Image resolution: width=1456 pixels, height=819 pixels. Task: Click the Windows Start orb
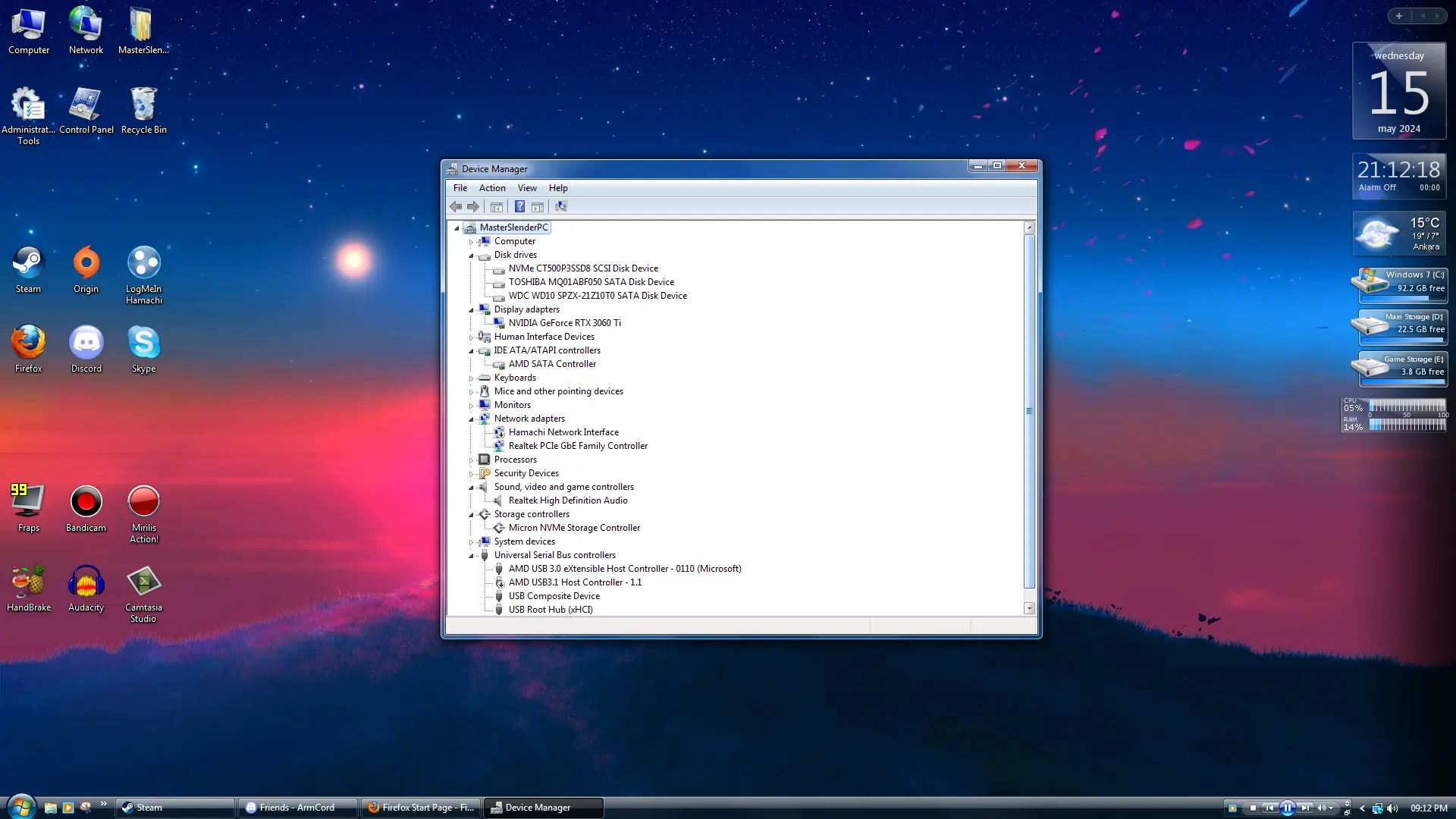20,807
